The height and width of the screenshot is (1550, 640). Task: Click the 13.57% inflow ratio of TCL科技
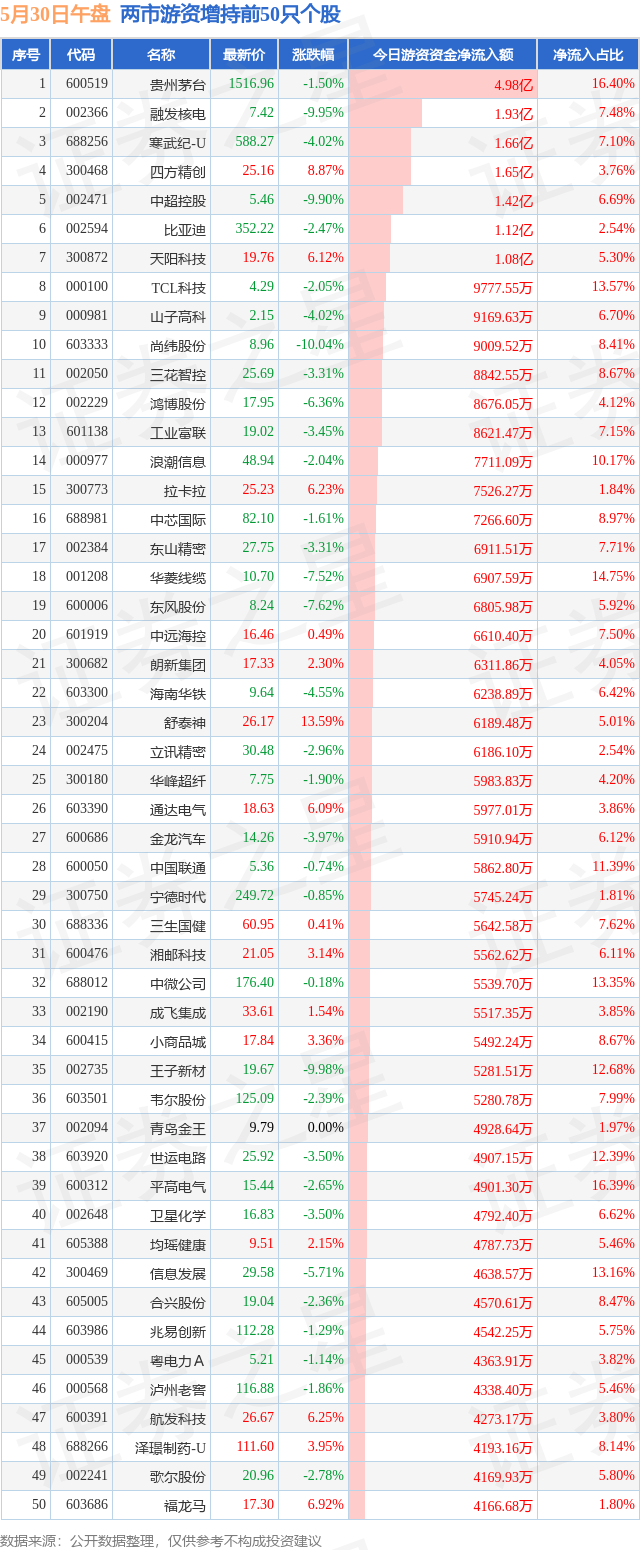click(x=614, y=287)
